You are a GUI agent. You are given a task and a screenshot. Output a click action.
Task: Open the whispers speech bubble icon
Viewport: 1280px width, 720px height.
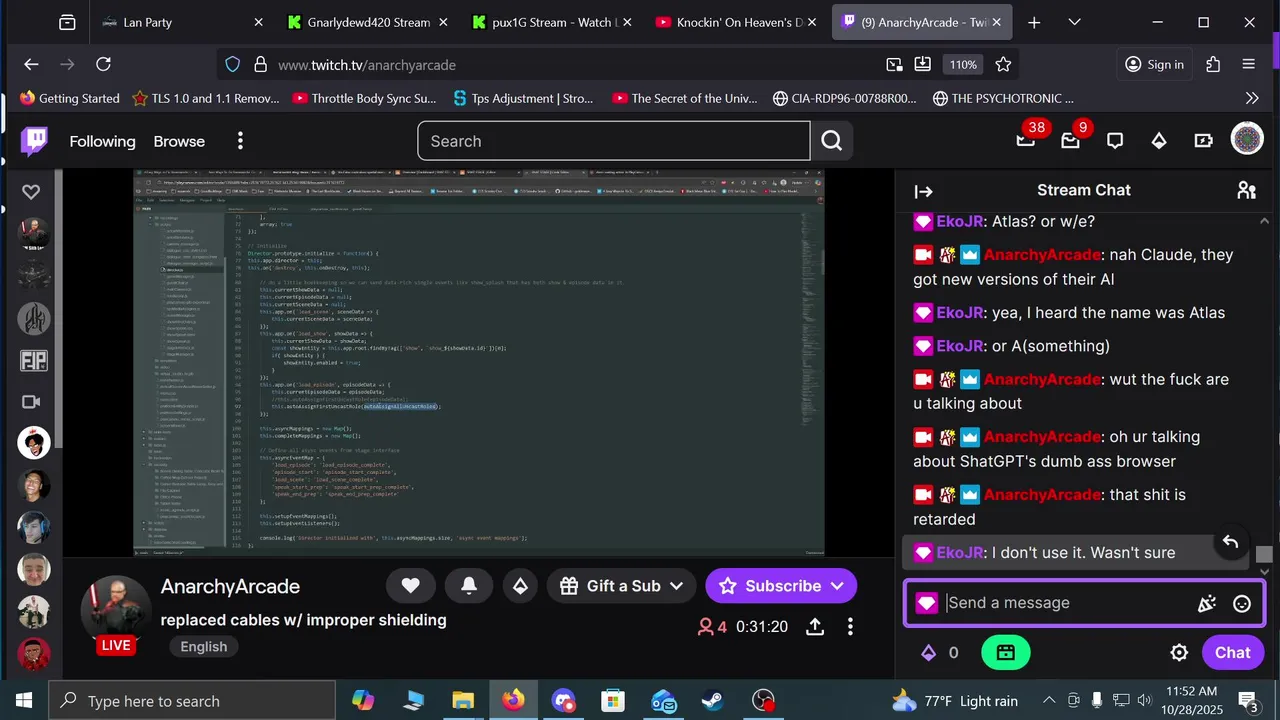click(1115, 141)
